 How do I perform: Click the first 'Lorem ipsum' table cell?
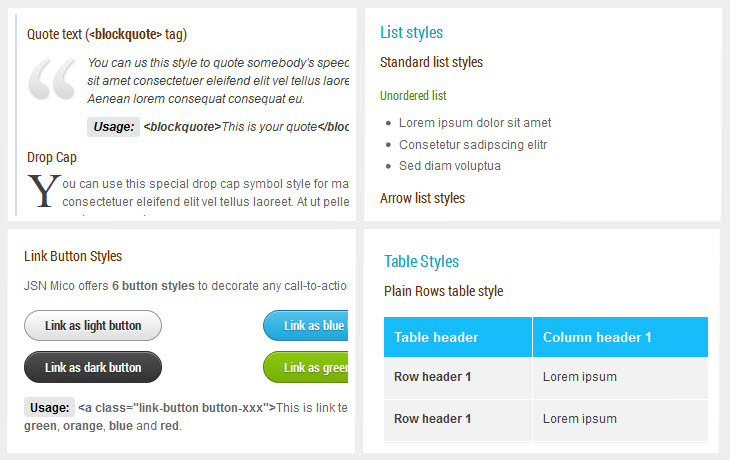(580, 377)
